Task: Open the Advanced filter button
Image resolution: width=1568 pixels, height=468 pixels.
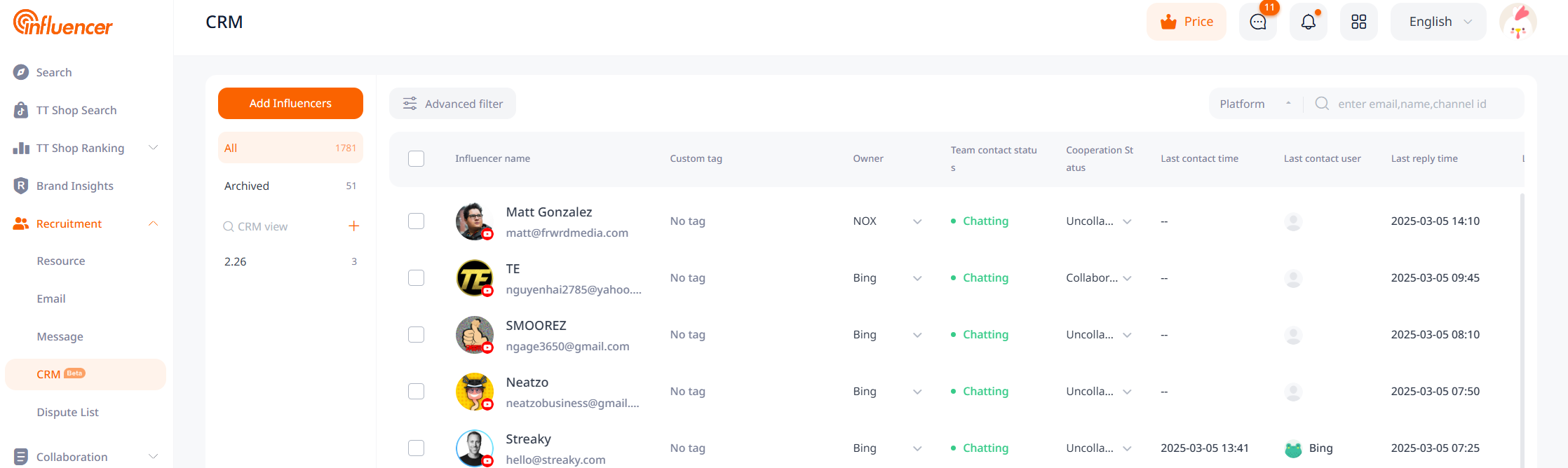Action: [x=452, y=104]
